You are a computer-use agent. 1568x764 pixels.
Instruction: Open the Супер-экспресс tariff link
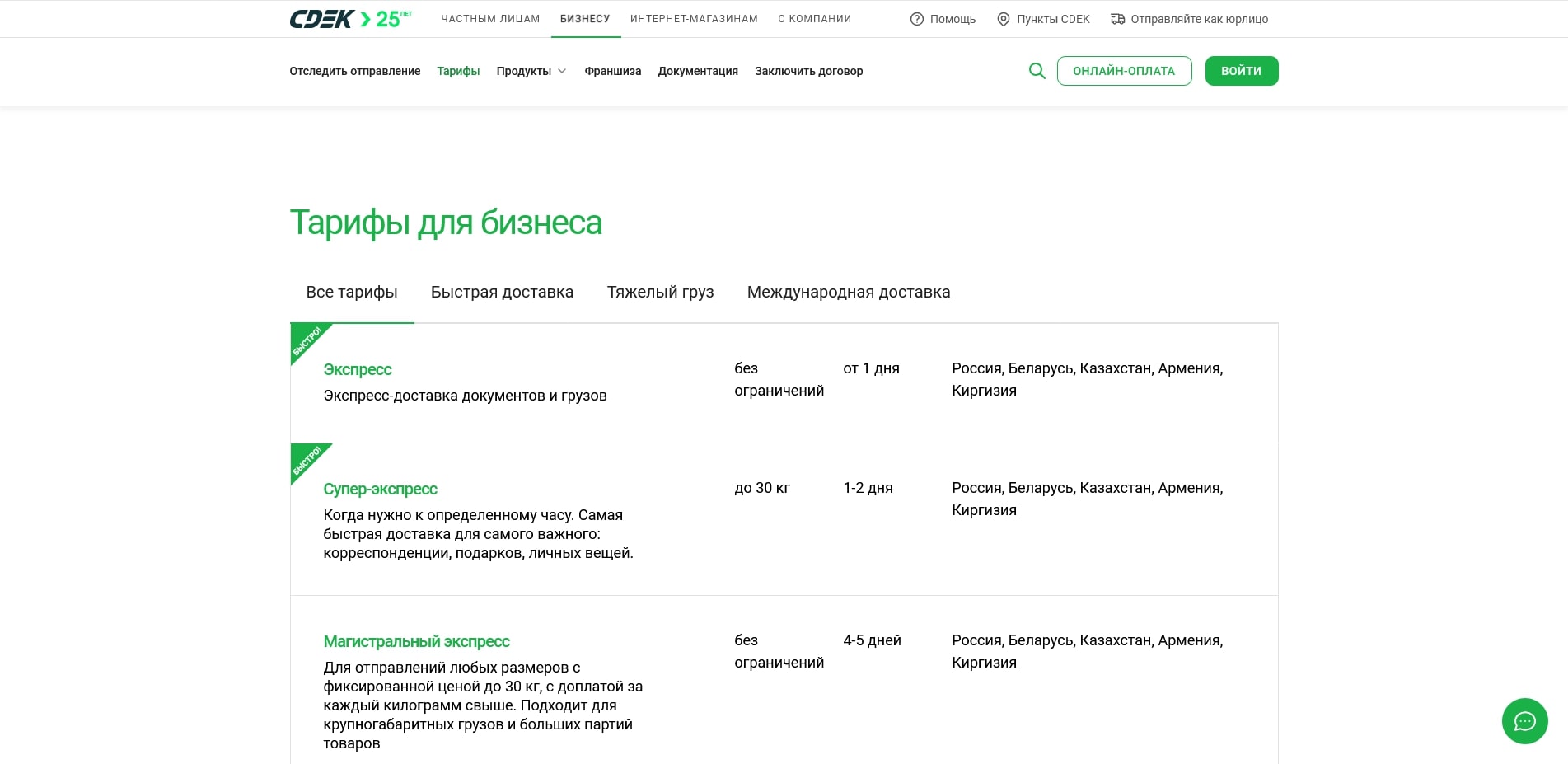380,490
